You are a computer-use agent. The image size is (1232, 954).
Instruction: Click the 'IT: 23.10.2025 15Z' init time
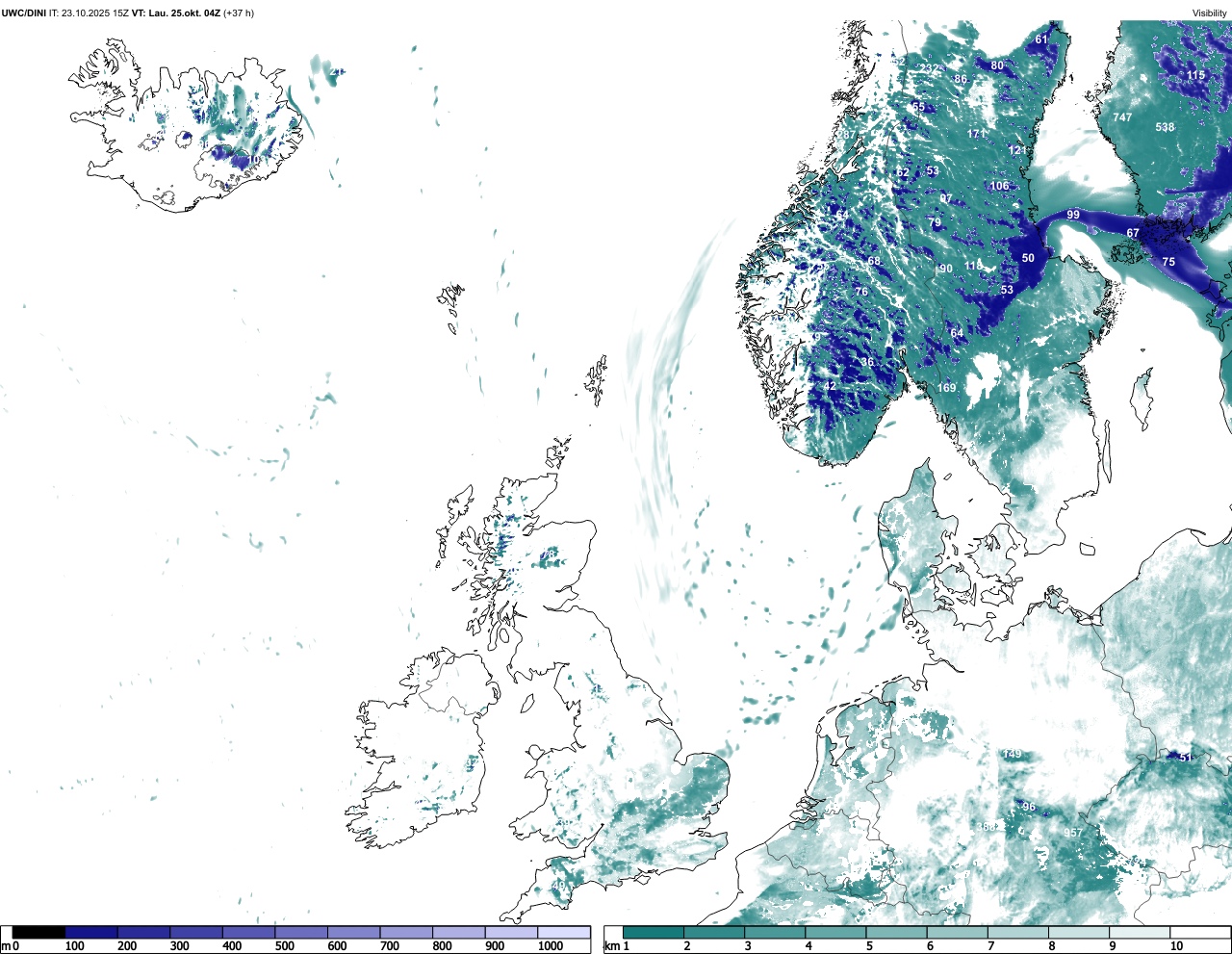pos(90,13)
